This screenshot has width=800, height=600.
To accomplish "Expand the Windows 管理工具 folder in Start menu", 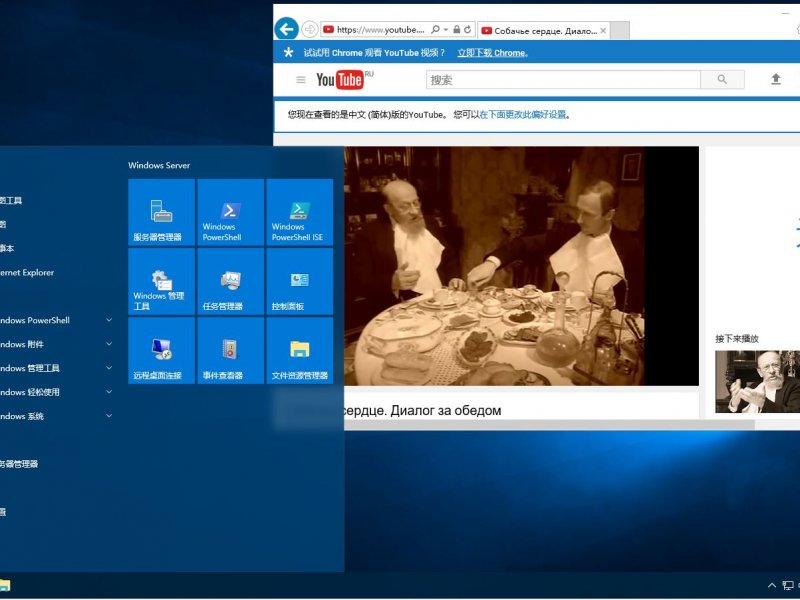I will click(x=56, y=368).
